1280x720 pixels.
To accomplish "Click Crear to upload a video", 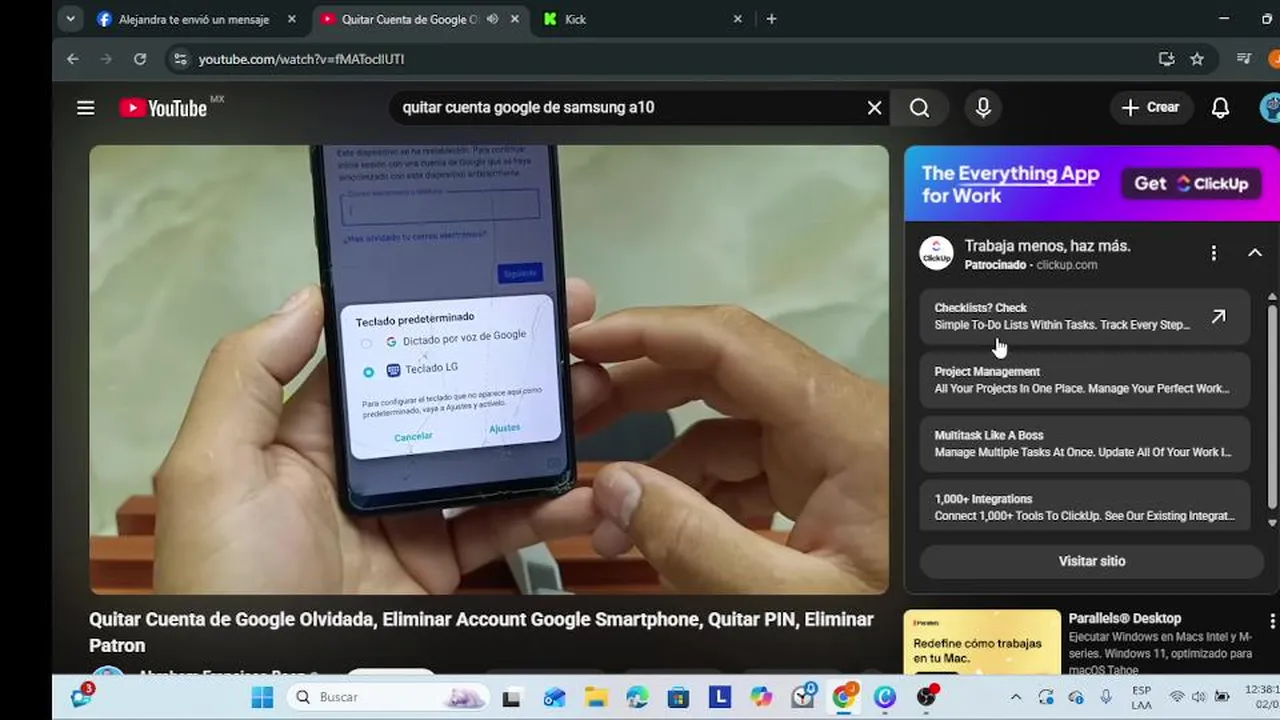I will [x=1151, y=108].
